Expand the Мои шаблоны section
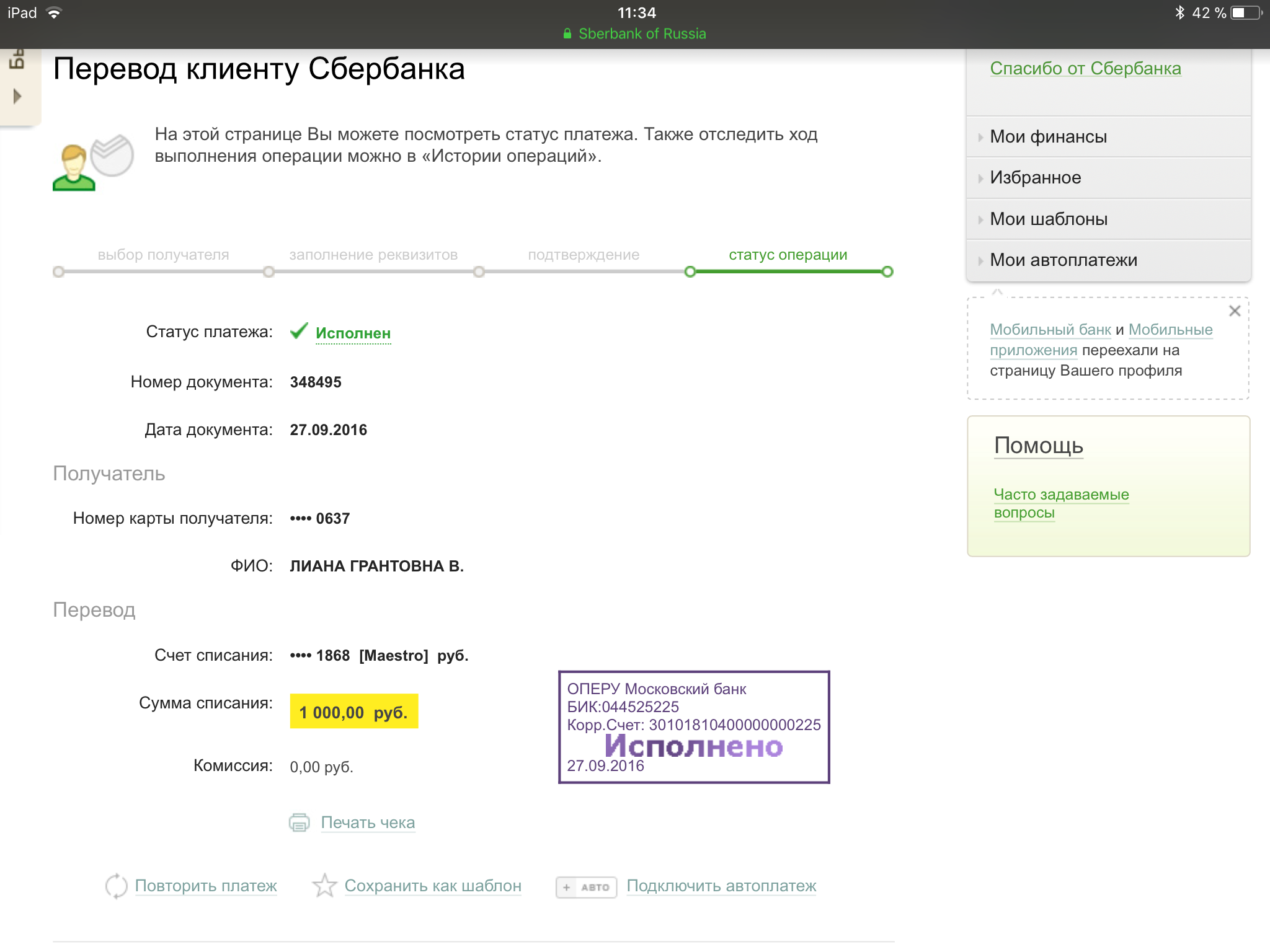The height and width of the screenshot is (952, 1270). tap(1048, 219)
